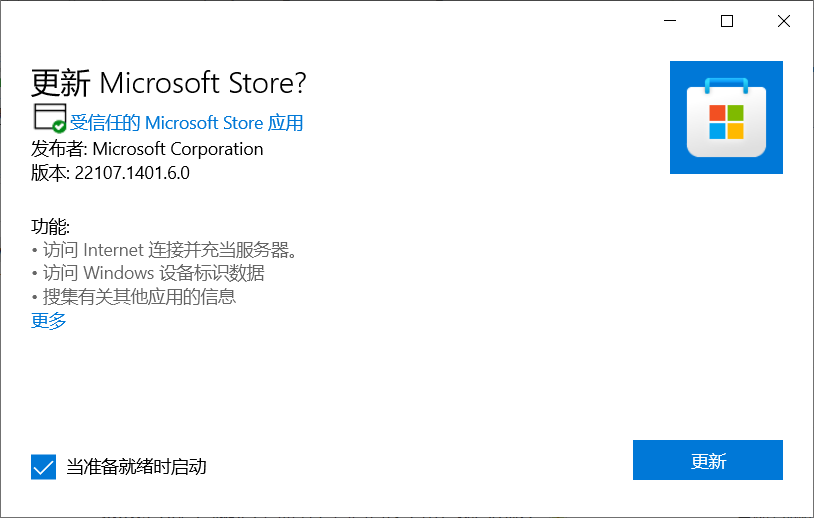The image size is (814, 518).
Task: Maximize the installer window
Action: (x=727, y=21)
